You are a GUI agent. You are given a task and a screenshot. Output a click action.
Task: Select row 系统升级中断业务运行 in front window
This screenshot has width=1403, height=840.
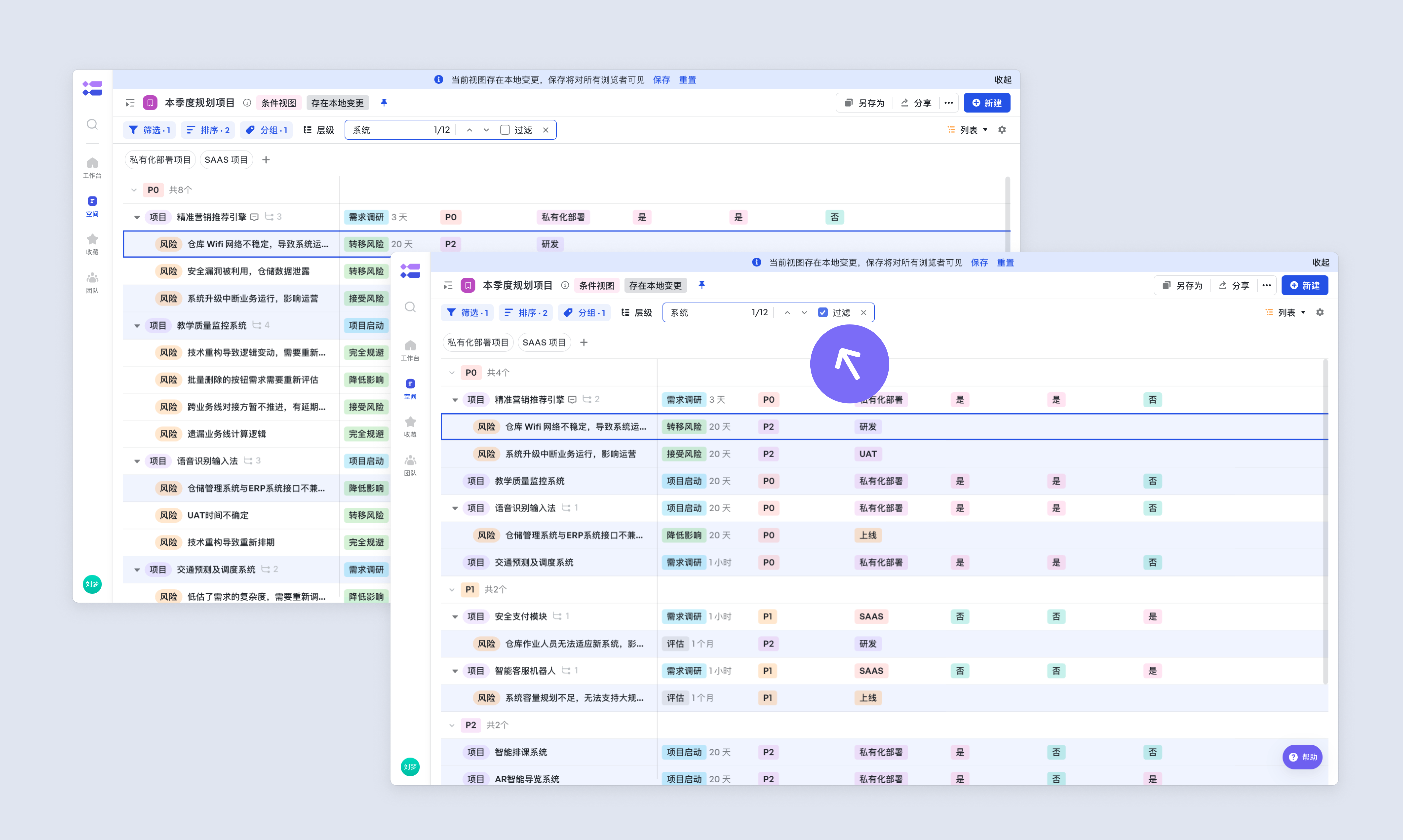pos(884,454)
